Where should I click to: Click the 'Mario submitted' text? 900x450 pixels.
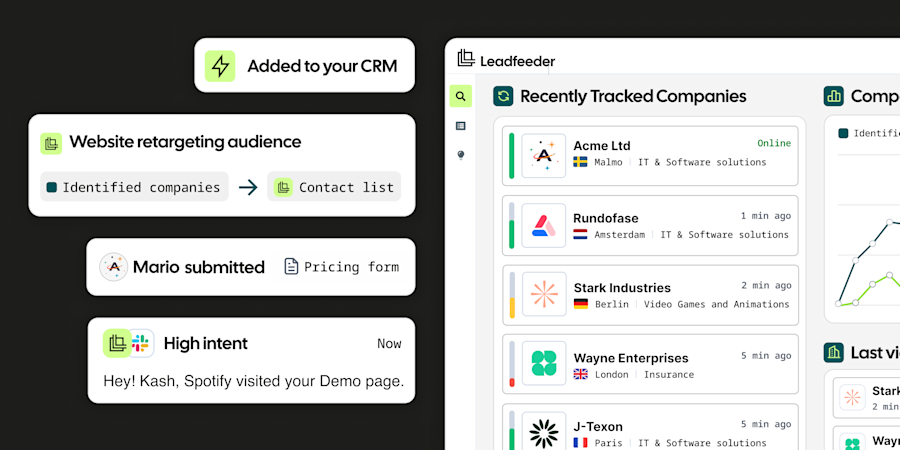click(199, 267)
